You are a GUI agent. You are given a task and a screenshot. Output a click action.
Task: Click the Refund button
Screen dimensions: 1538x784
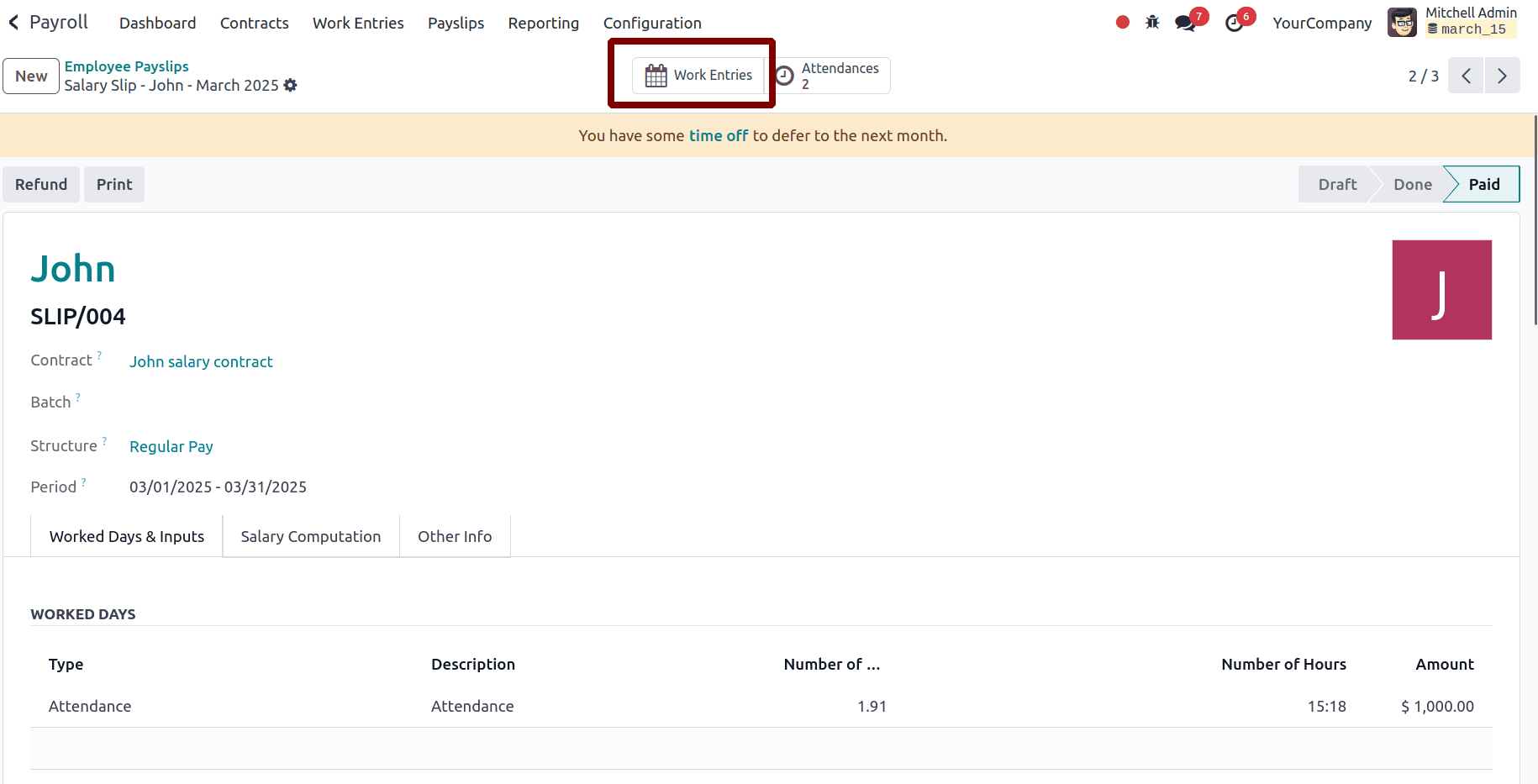click(41, 184)
